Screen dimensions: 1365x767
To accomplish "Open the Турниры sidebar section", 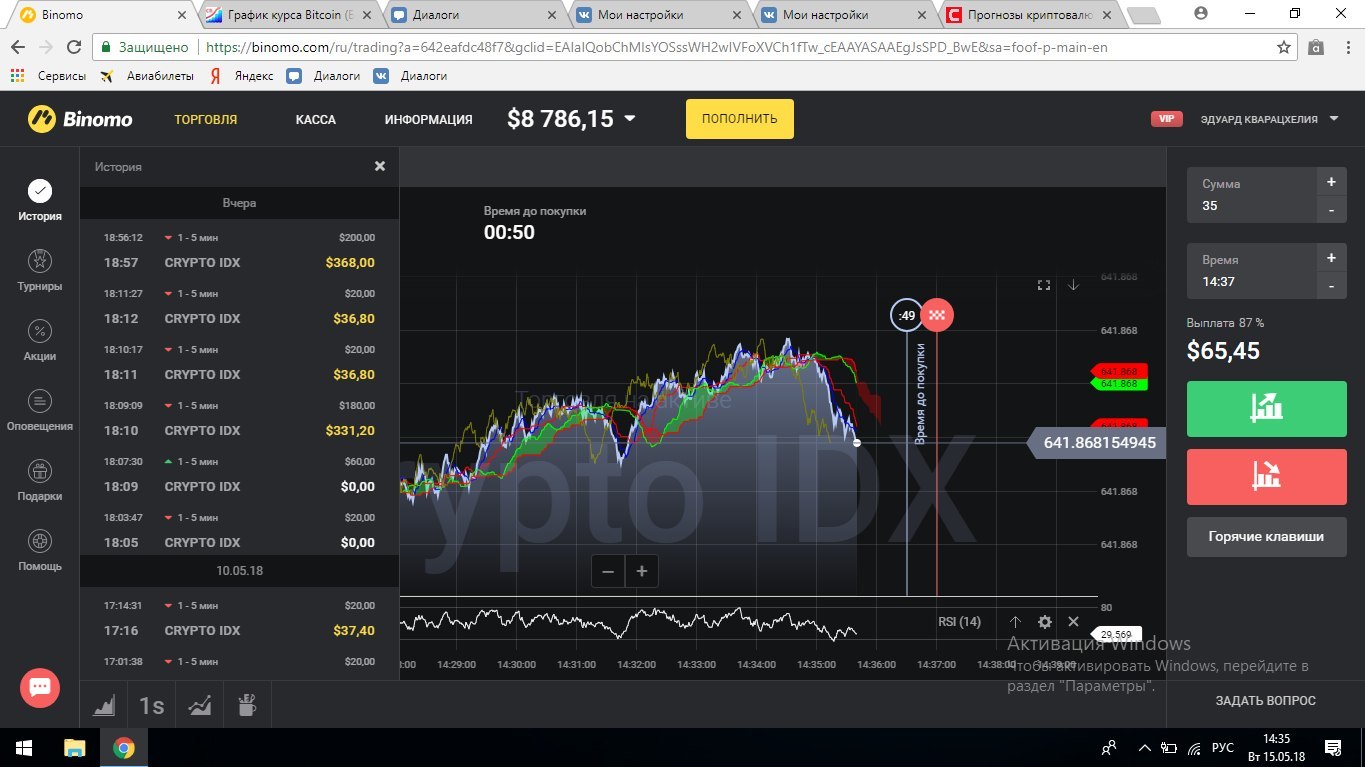I will 40,270.
